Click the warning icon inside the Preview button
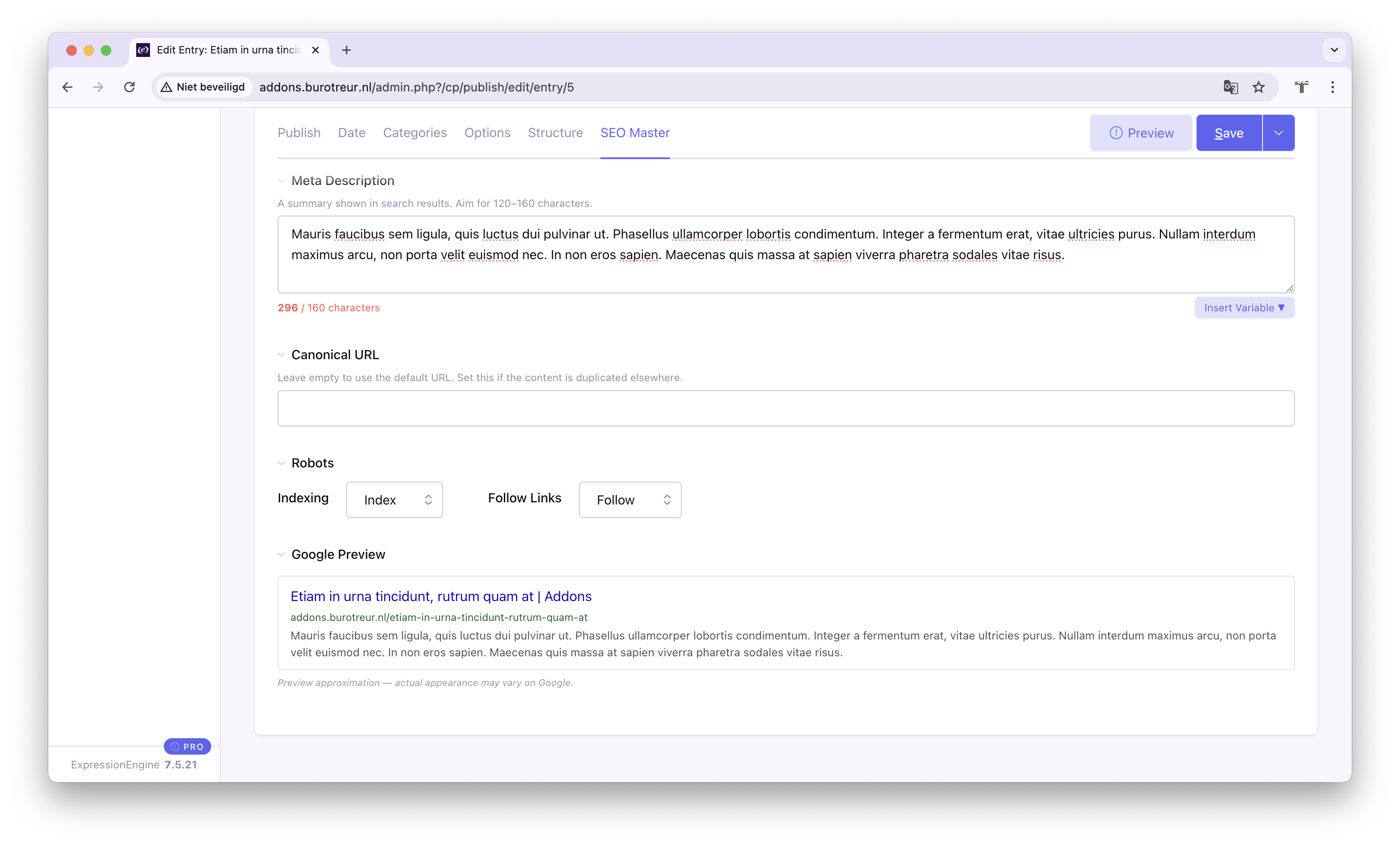This screenshot has width=1400, height=846. pyautogui.click(x=1116, y=132)
